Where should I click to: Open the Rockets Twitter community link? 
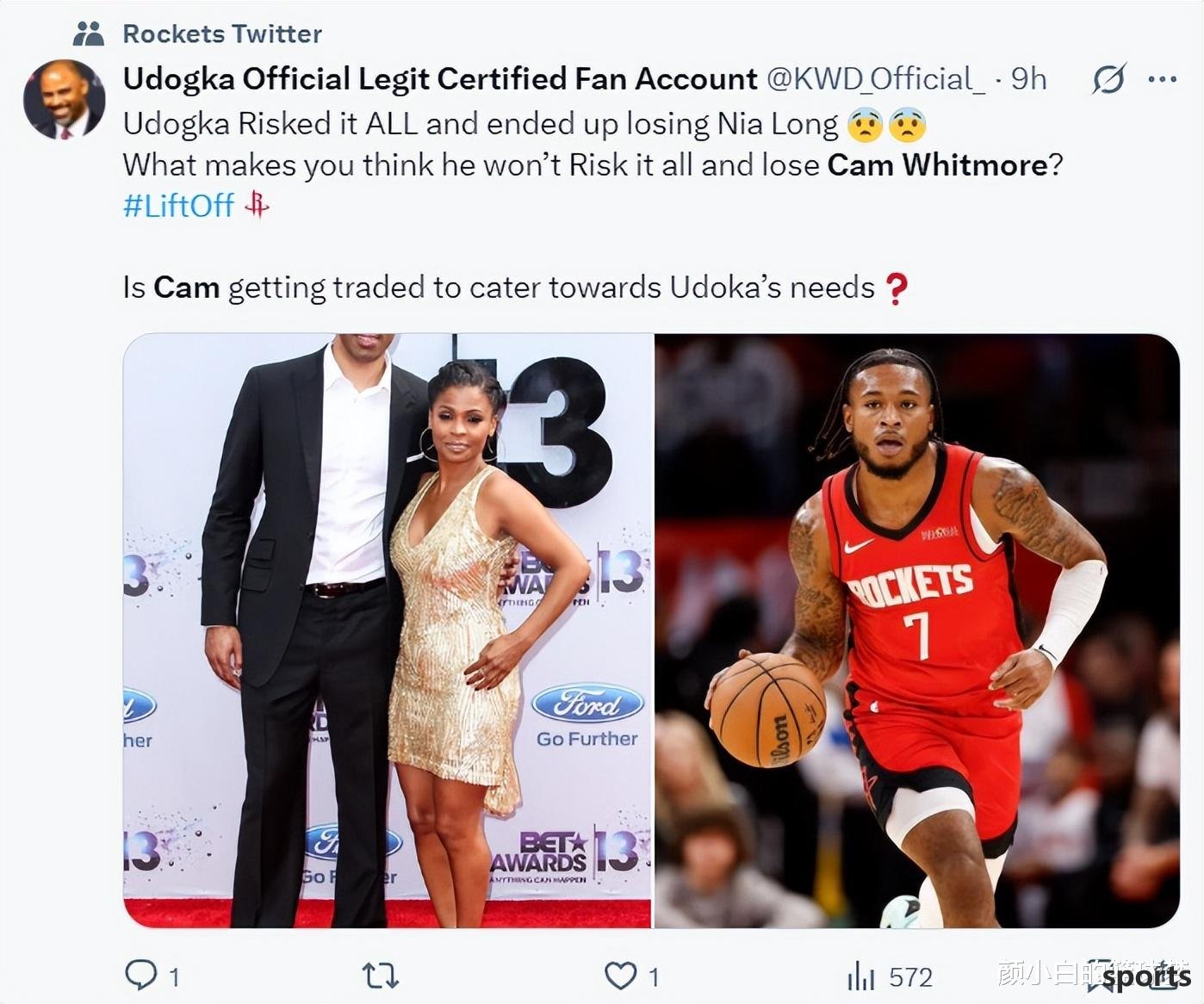point(222,34)
